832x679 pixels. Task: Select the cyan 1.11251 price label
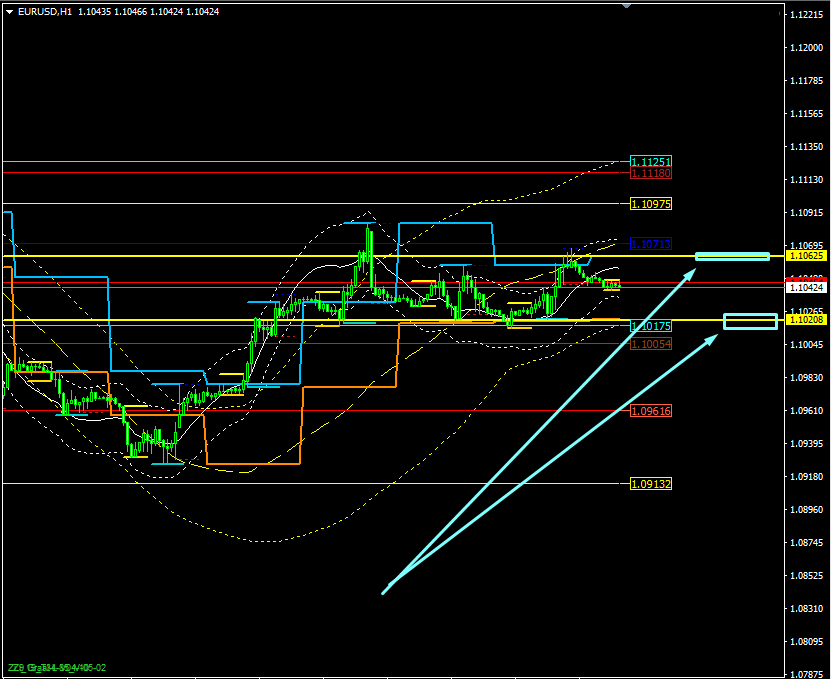651,161
